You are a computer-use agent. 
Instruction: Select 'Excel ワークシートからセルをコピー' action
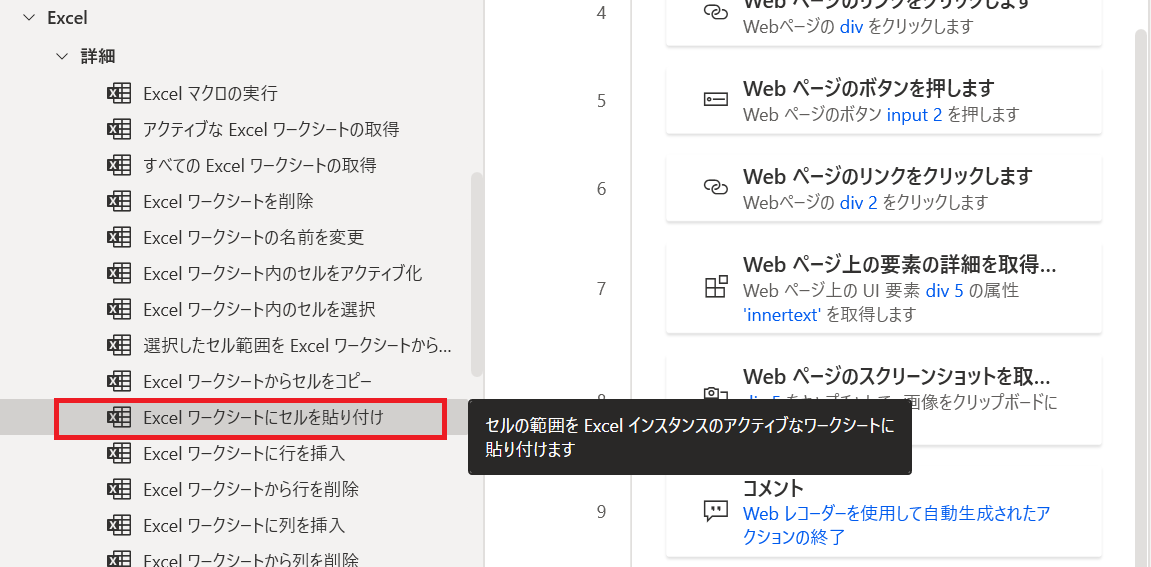(258, 381)
